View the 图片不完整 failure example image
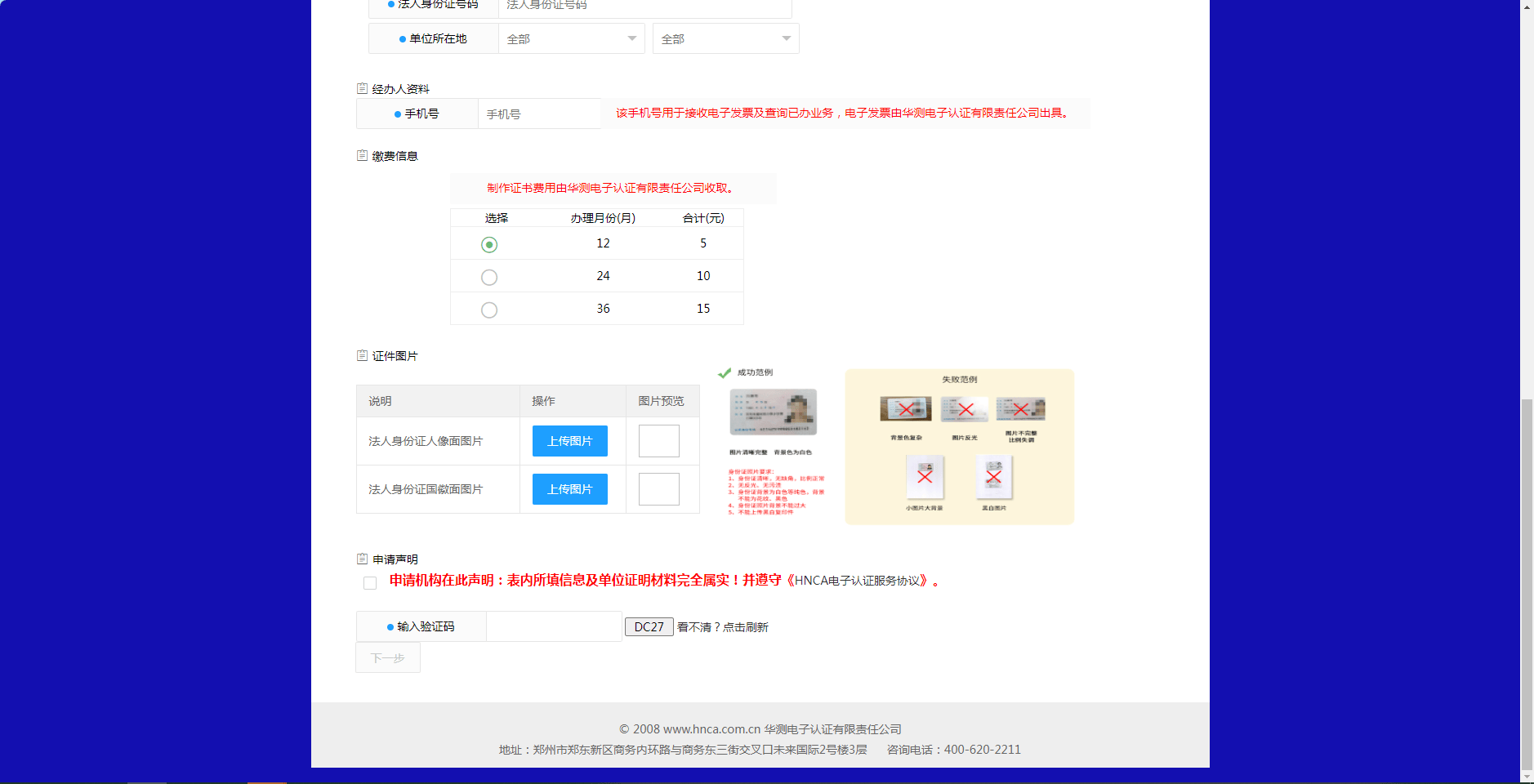The width and height of the screenshot is (1534, 784). 1021,408
